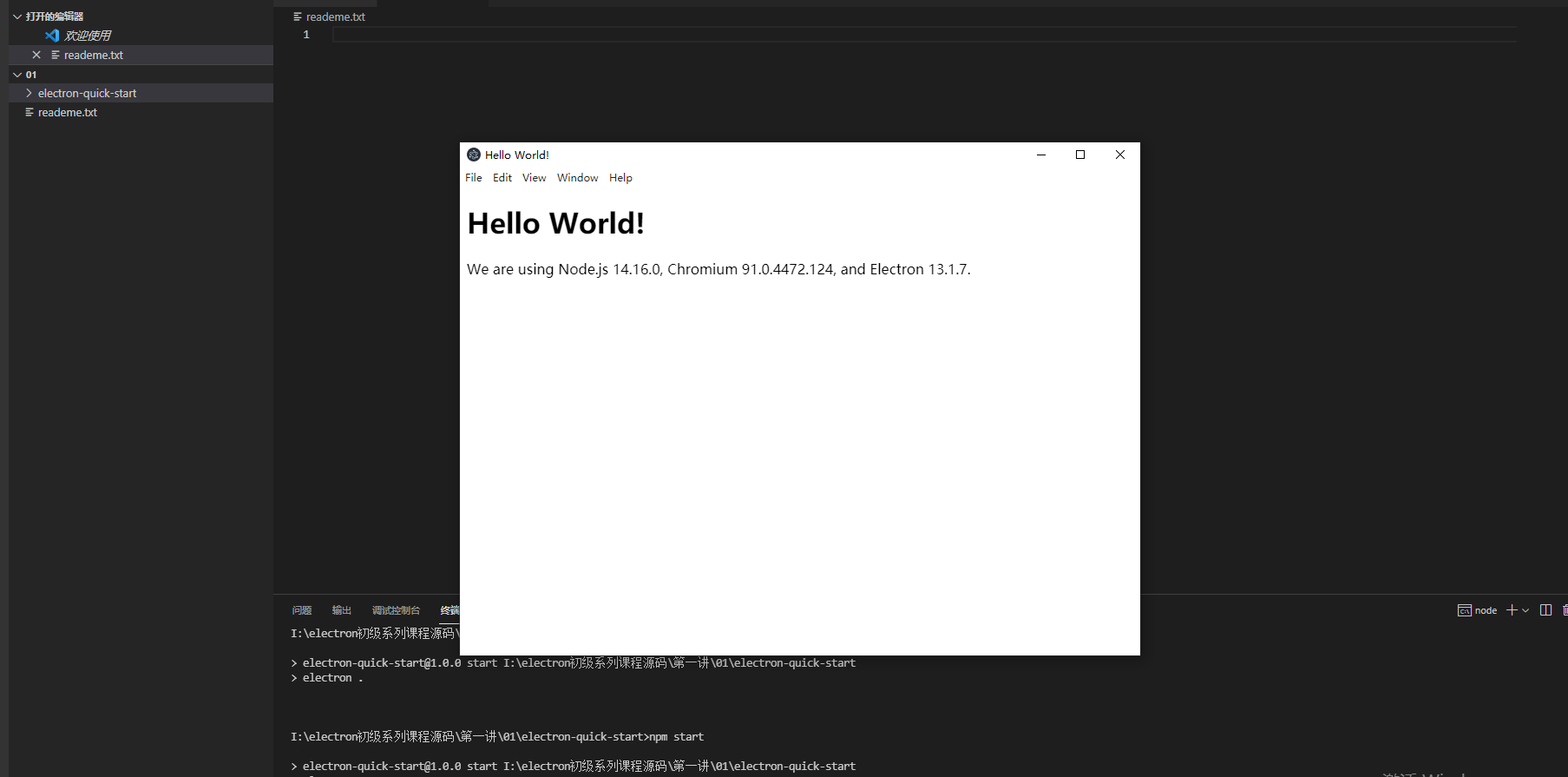Open the new terminal profile dropdown
The height and width of the screenshot is (777, 1568).
pos(1525,610)
